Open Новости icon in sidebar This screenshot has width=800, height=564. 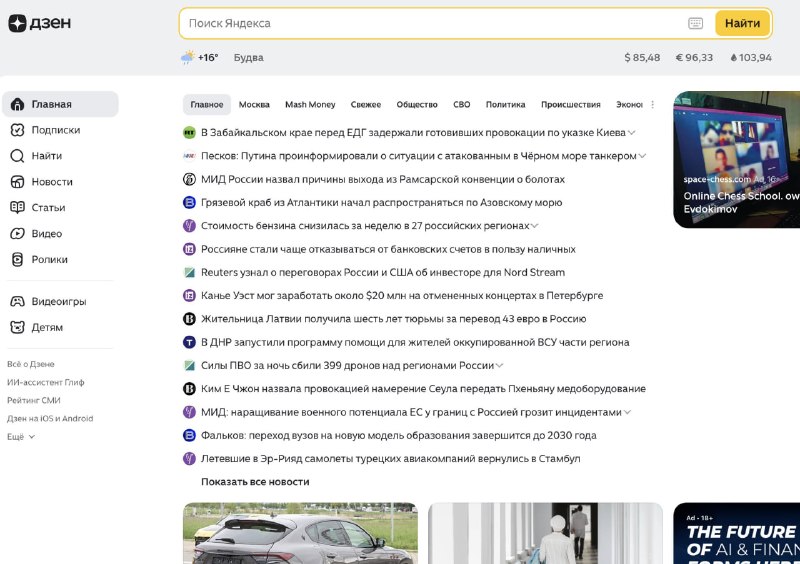pos(17,182)
